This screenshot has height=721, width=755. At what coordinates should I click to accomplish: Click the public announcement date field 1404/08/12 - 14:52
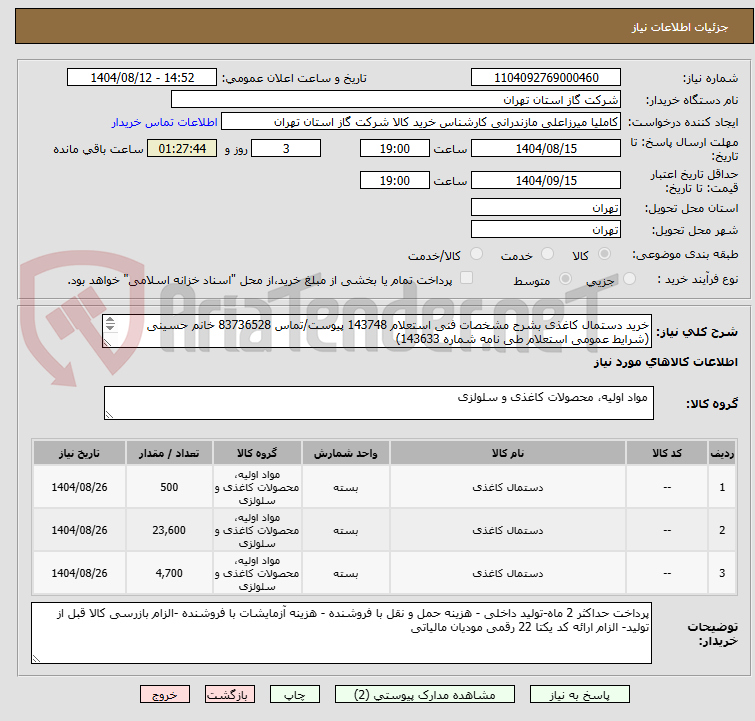point(142,78)
